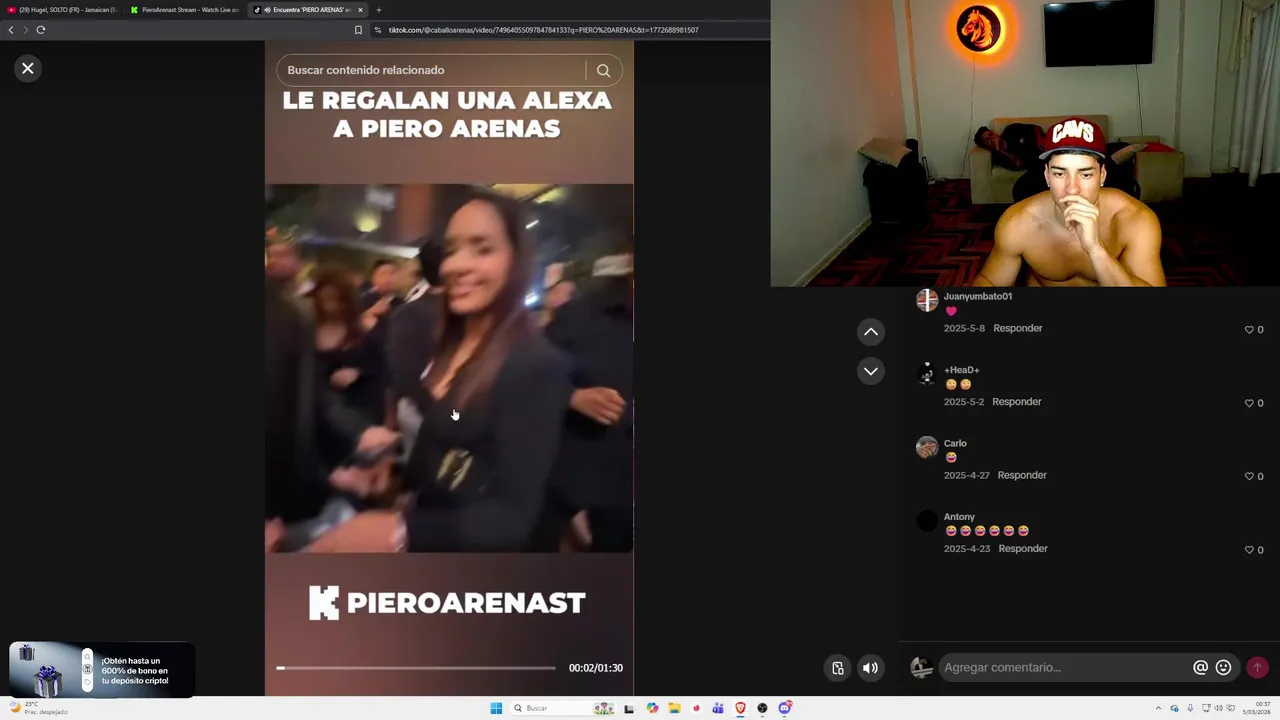Click the username 'Antony'
Viewport: 1280px width, 720px height.
[959, 517]
